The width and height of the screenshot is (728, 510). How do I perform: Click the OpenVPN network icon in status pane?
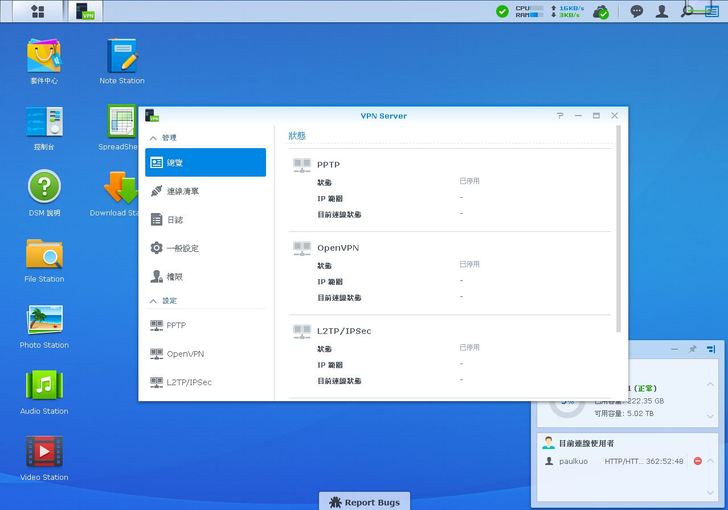[302, 248]
